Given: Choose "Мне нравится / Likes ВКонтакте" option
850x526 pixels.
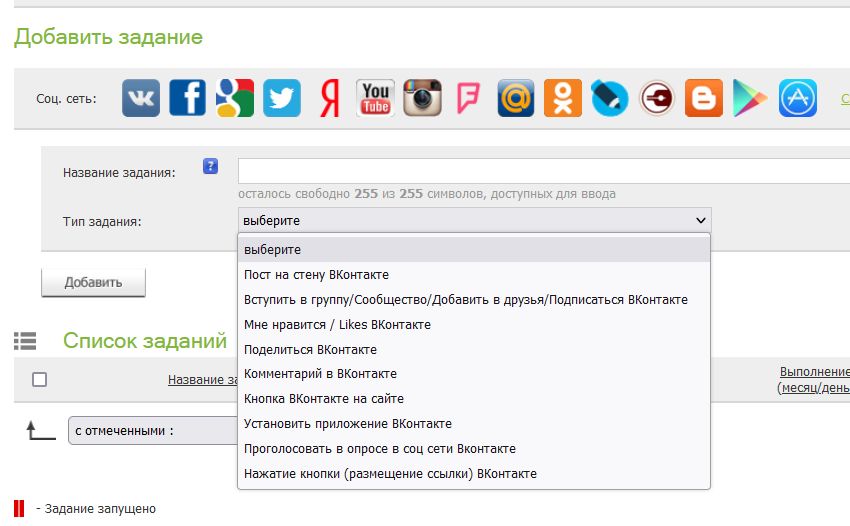Looking at the screenshot, I should pyautogui.click(x=337, y=325).
